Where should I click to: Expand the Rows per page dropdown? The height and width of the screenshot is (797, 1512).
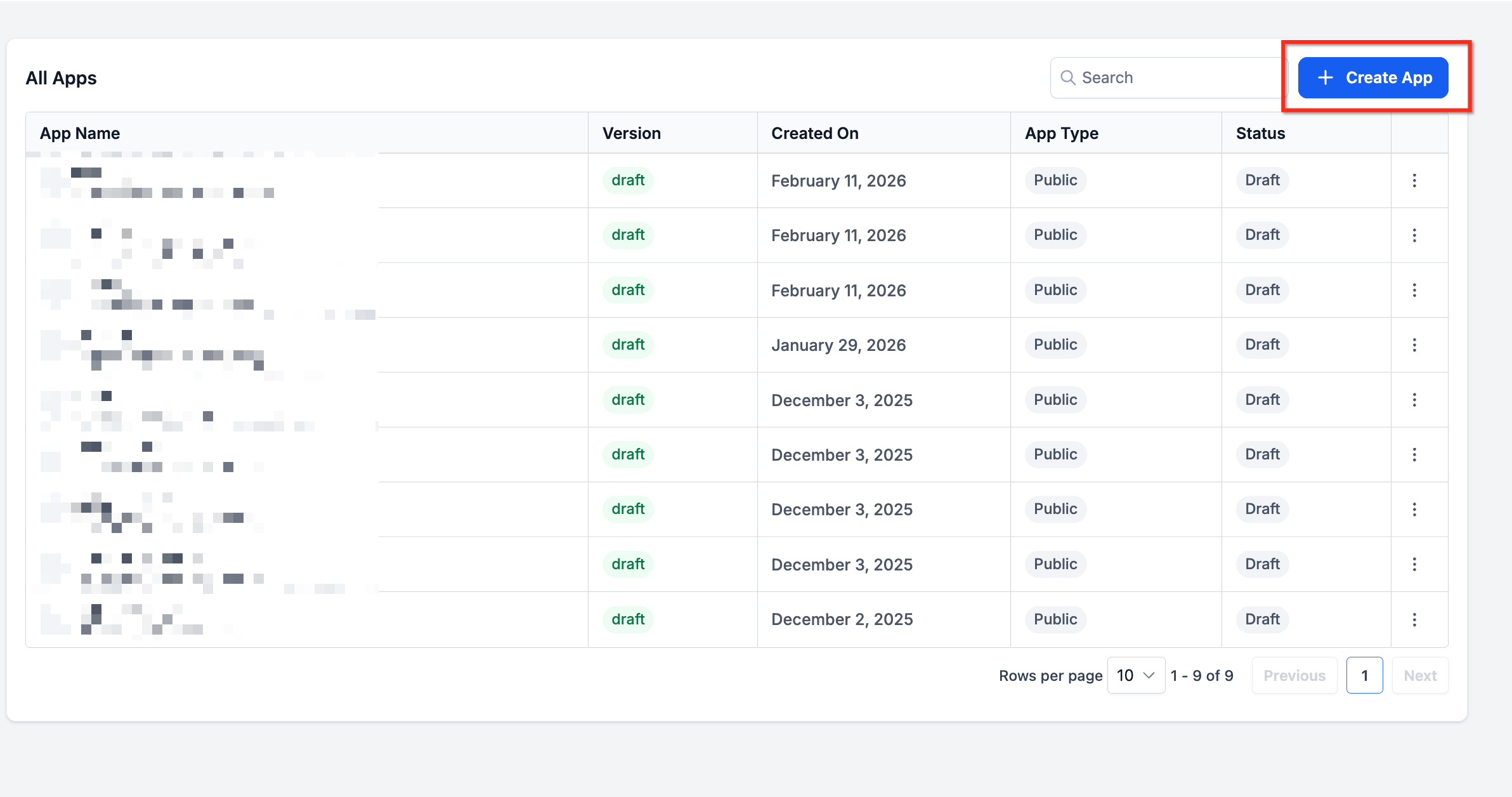point(1135,675)
